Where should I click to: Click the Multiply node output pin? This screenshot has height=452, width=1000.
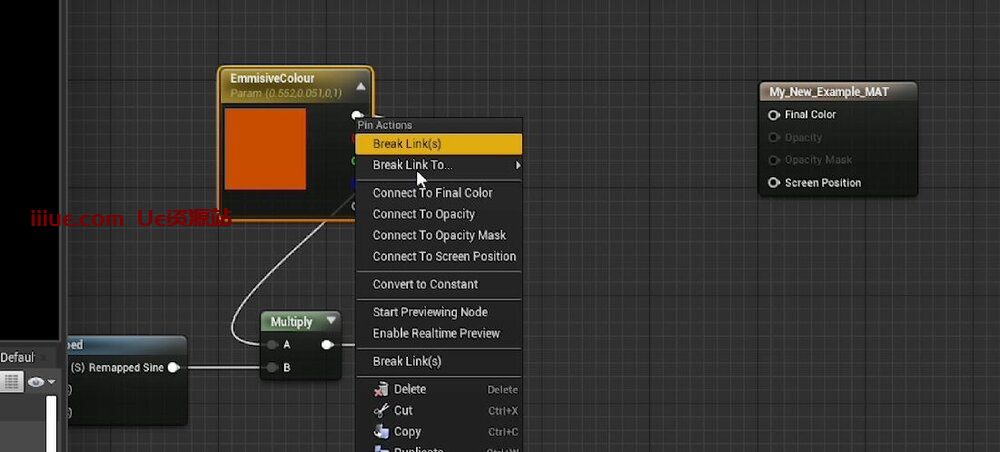point(326,345)
